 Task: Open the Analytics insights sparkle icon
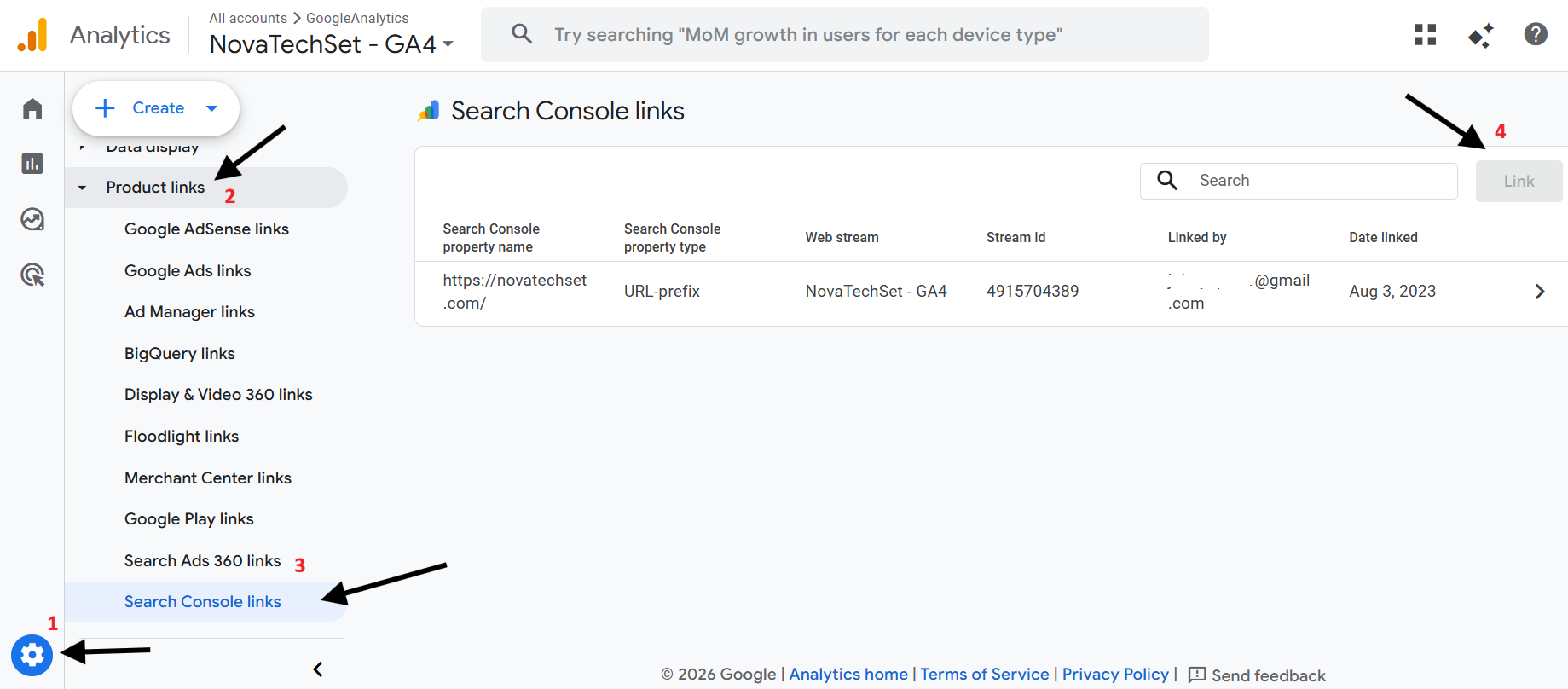click(x=1480, y=35)
